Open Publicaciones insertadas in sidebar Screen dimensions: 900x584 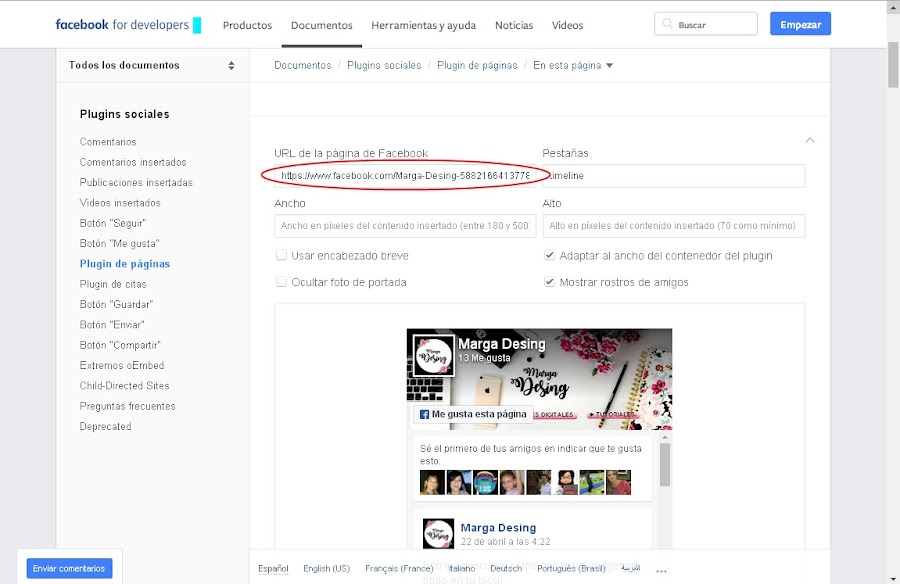pyautogui.click(x=136, y=183)
